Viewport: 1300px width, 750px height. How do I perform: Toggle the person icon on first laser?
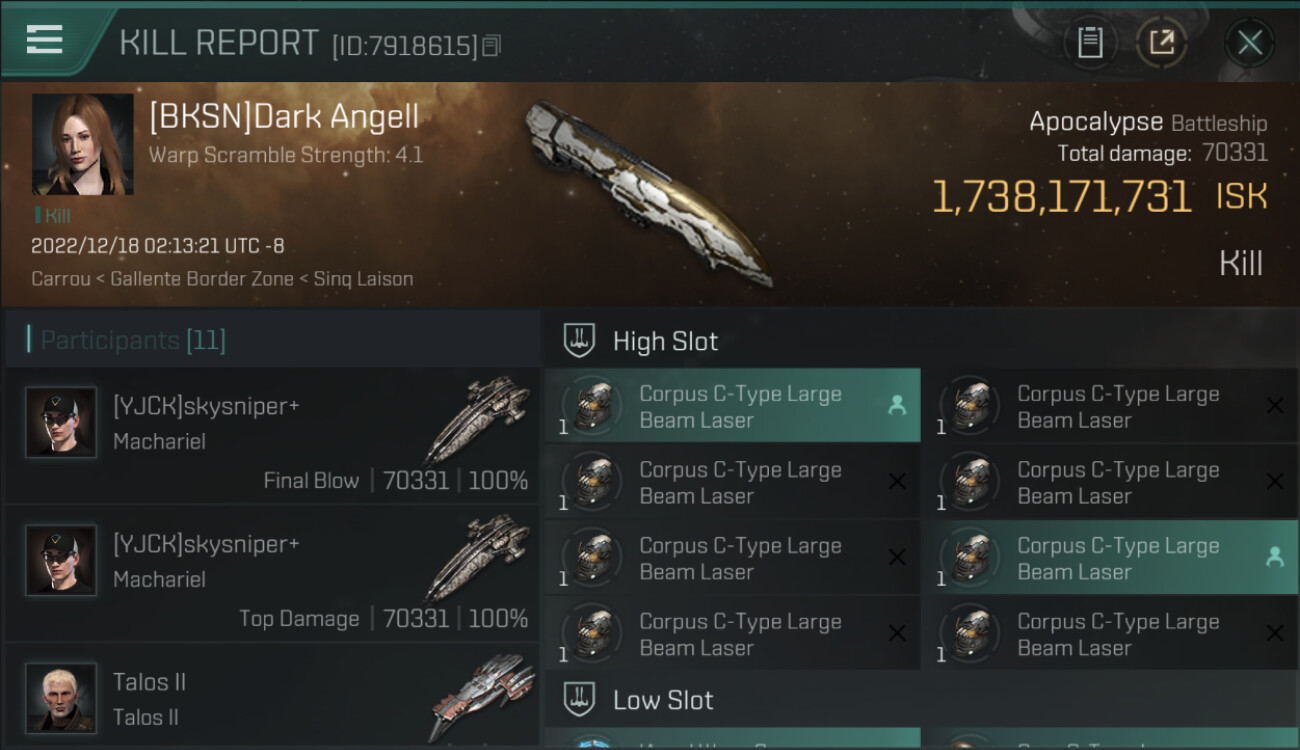tap(896, 405)
